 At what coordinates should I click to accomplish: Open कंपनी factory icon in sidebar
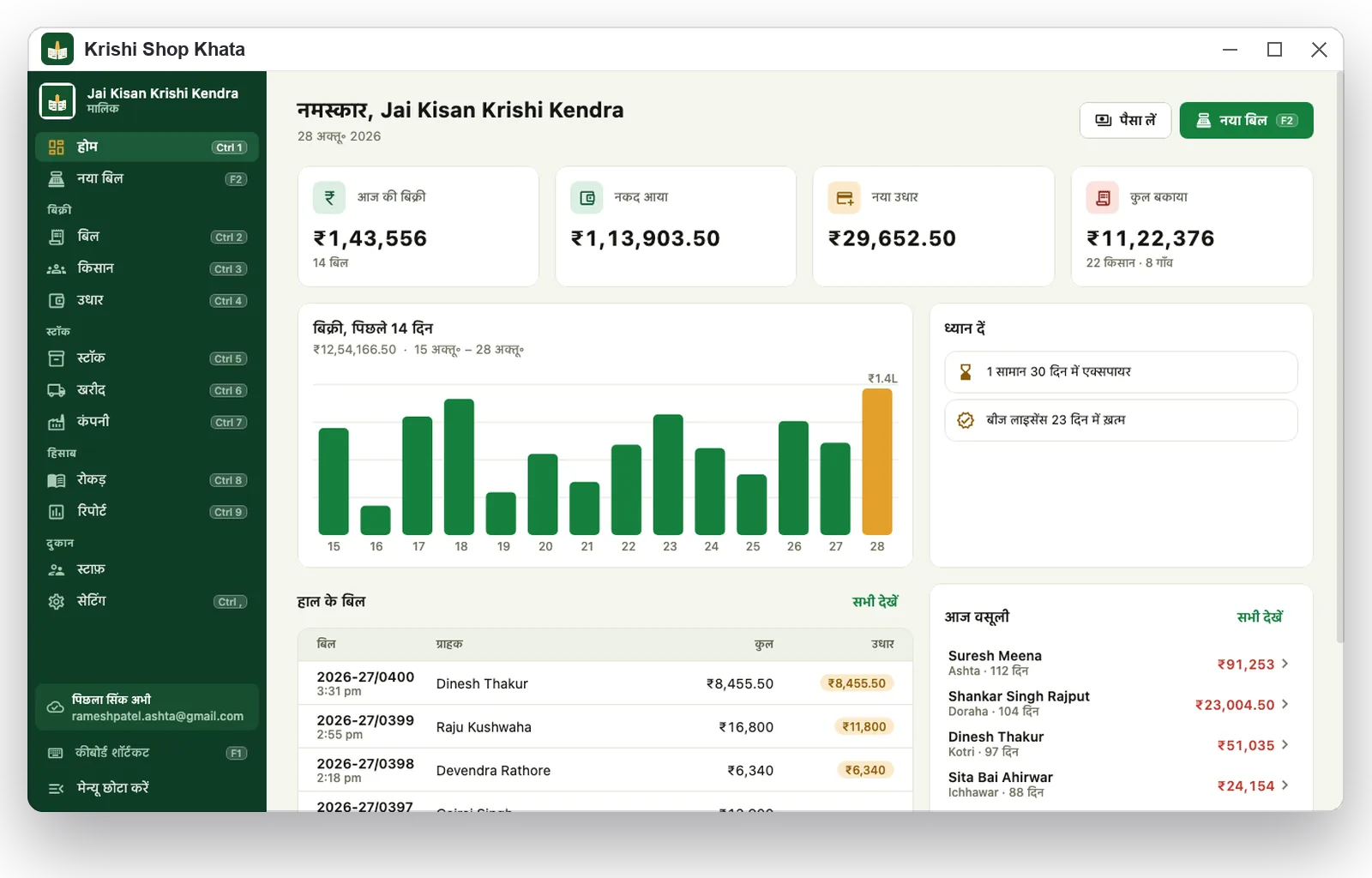pyautogui.click(x=56, y=422)
